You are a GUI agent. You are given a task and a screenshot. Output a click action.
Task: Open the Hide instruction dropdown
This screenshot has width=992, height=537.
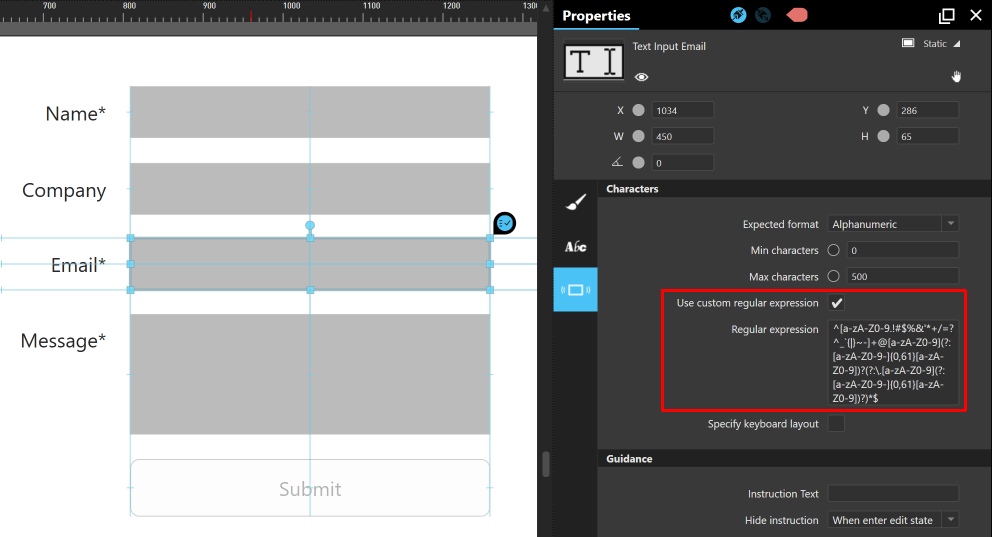pyautogui.click(x=893, y=520)
